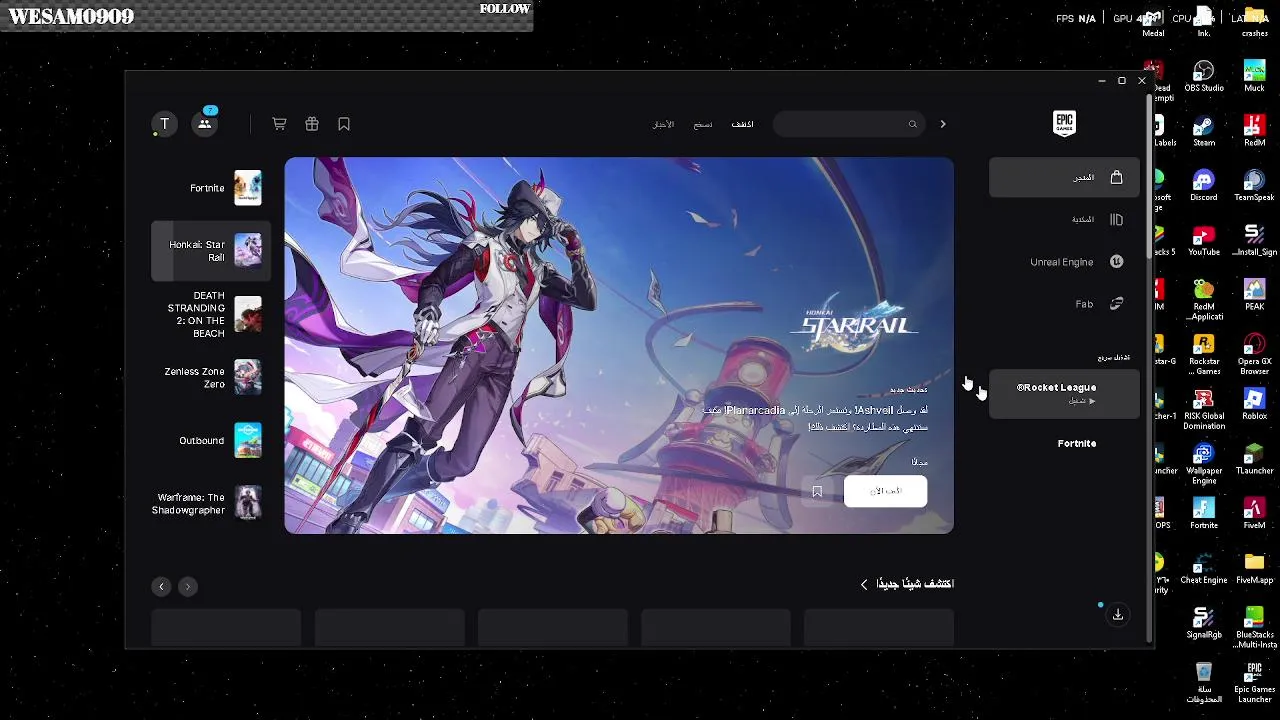Open OBS Studio desktop shortcut

[x=1204, y=76]
